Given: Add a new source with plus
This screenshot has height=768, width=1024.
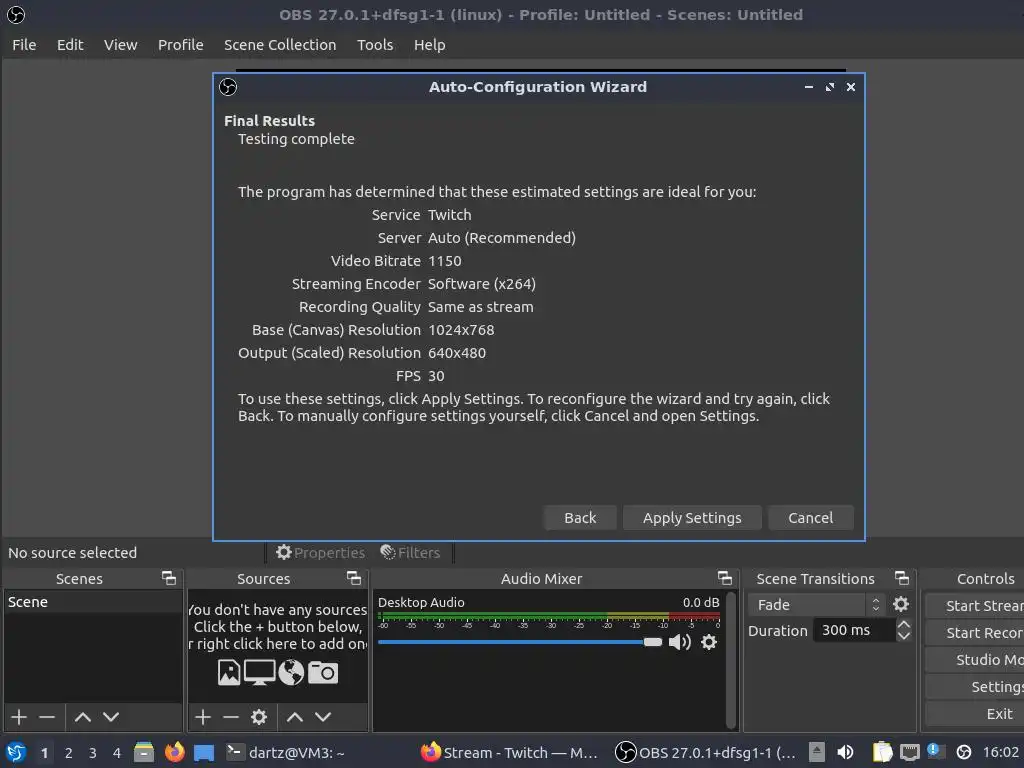Looking at the screenshot, I should pos(203,717).
